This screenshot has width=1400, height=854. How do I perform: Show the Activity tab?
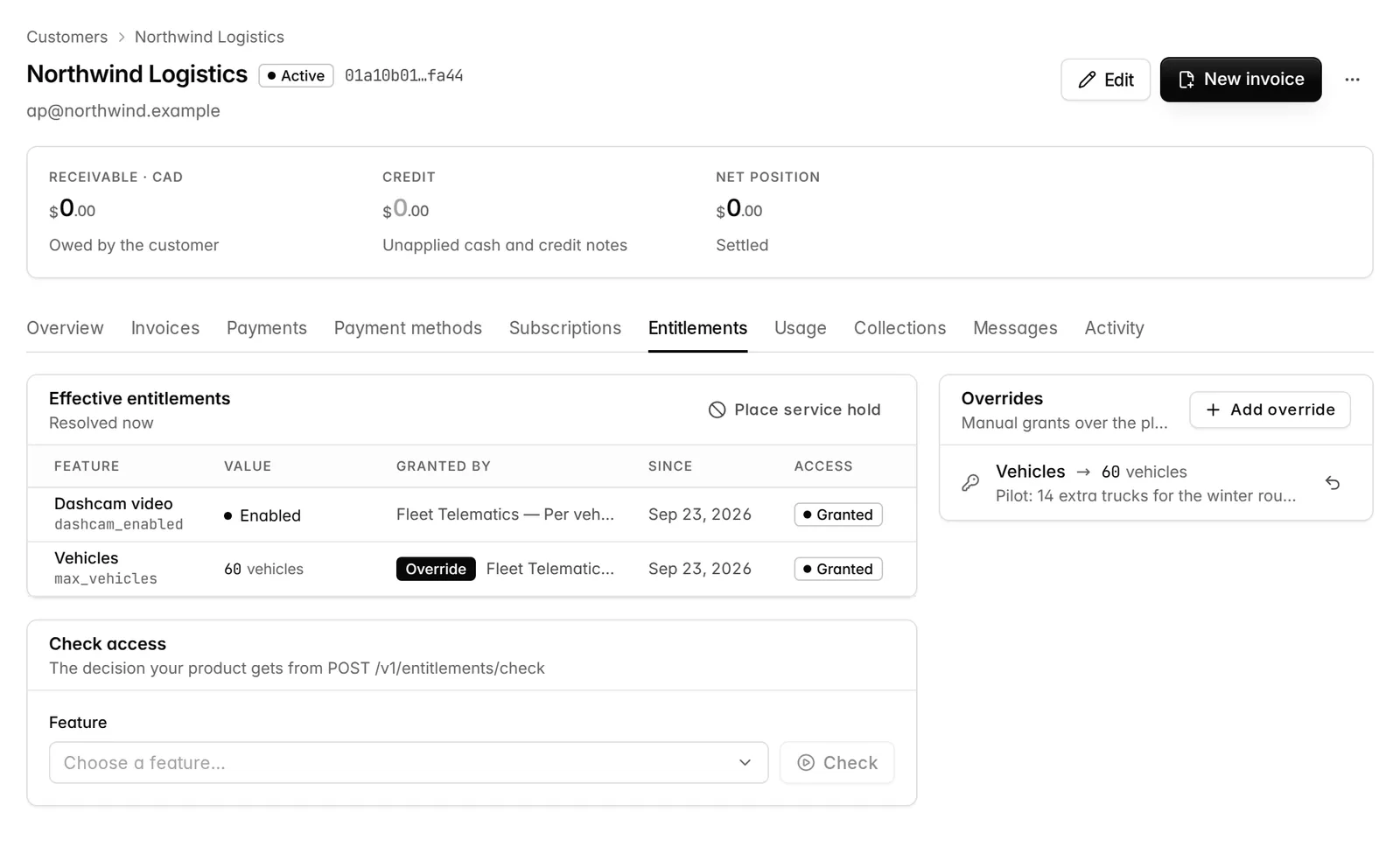(x=1114, y=328)
